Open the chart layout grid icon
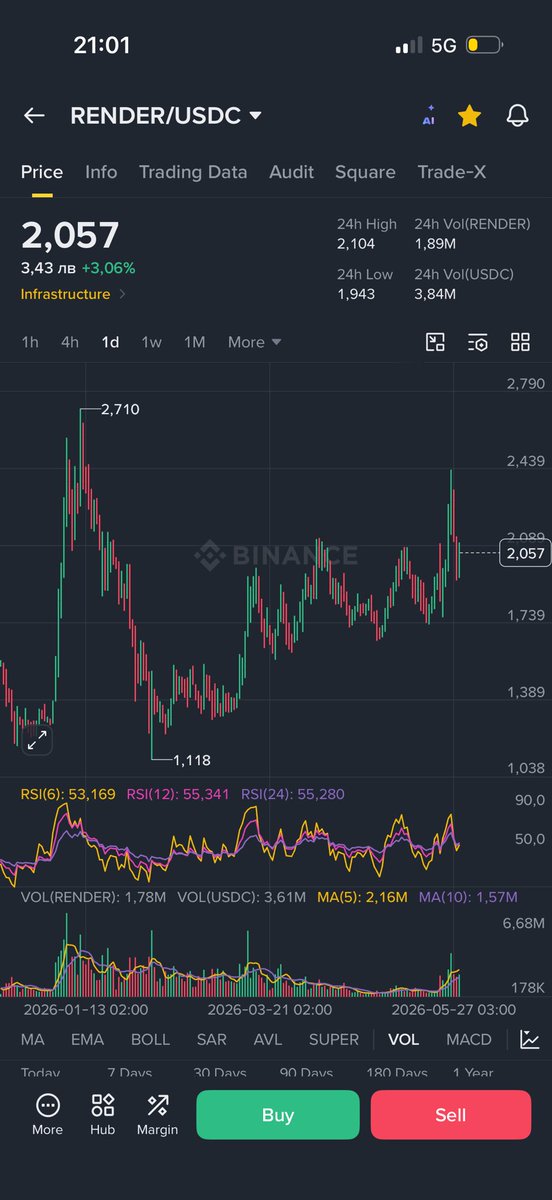The height and width of the screenshot is (1200, 552). 520,342
